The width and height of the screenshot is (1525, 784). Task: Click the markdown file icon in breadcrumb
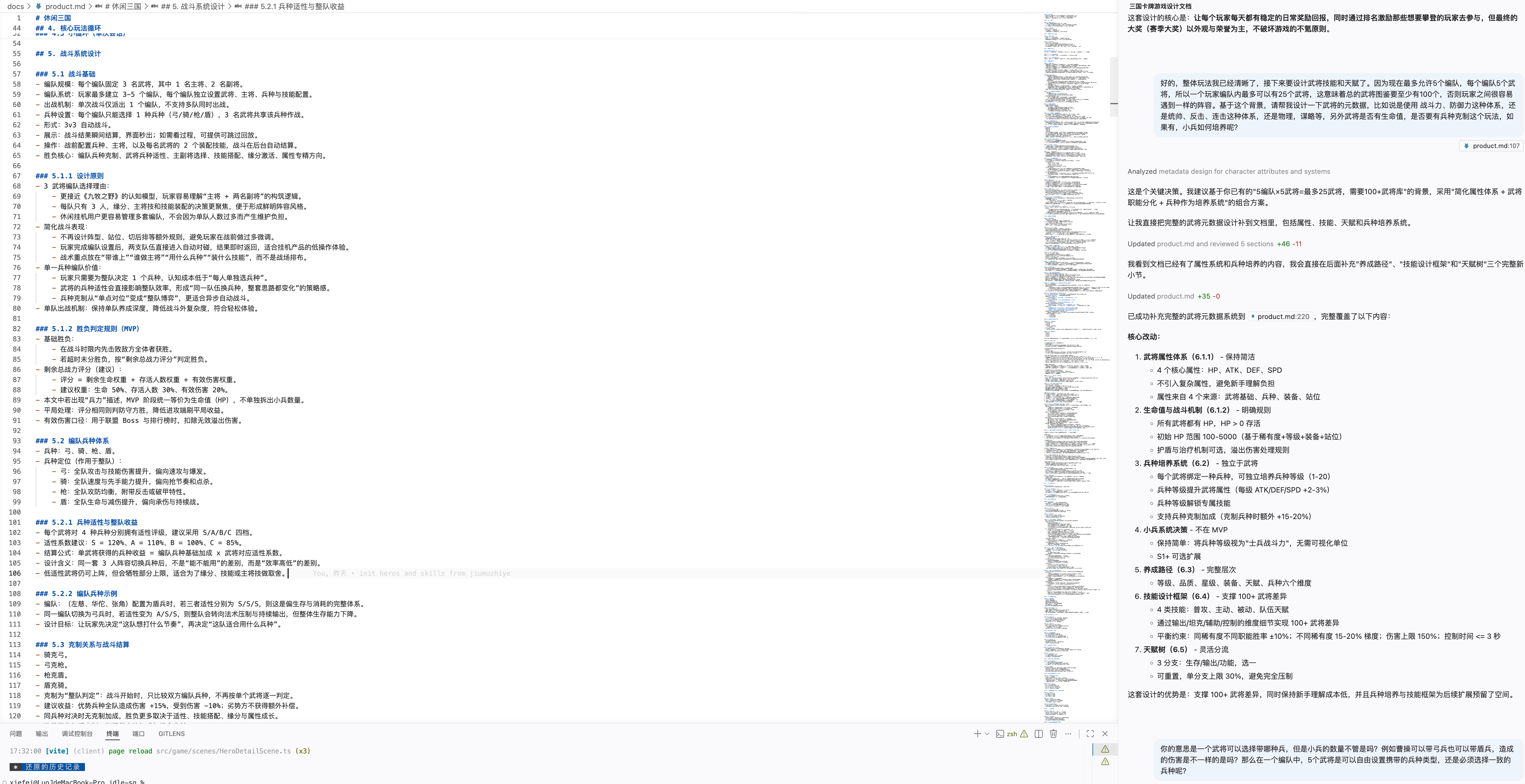[x=38, y=7]
